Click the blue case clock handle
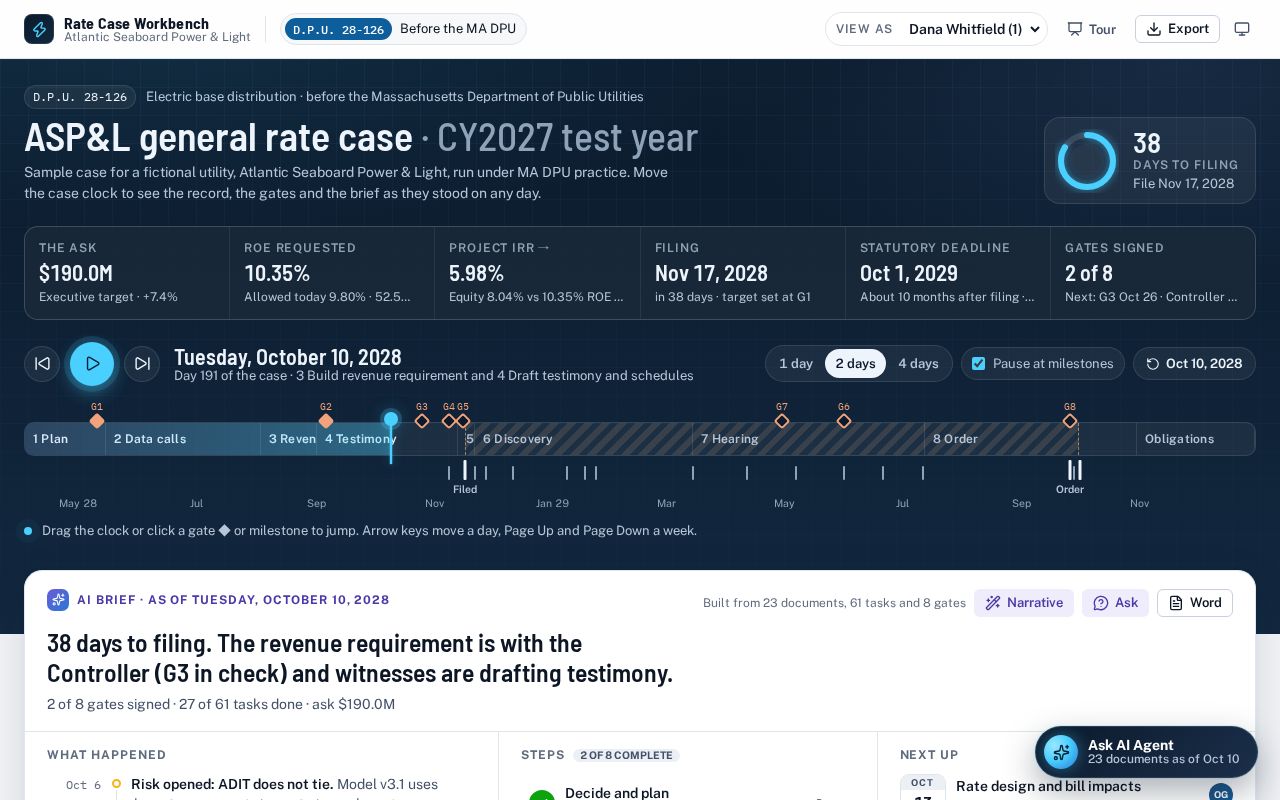The width and height of the screenshot is (1280, 800). coord(391,419)
